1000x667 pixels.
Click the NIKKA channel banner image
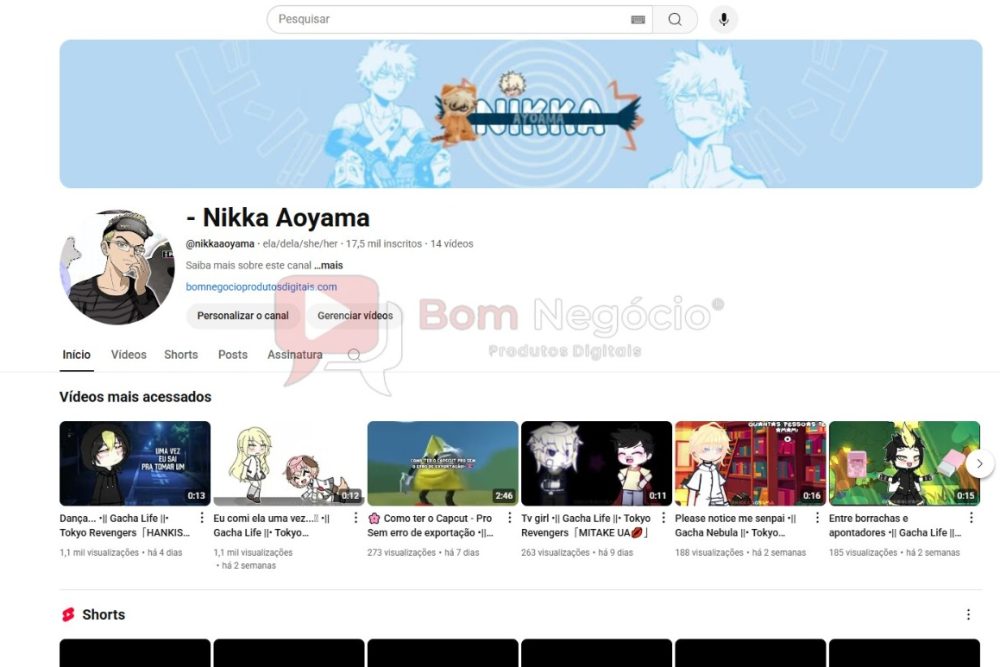coord(521,114)
